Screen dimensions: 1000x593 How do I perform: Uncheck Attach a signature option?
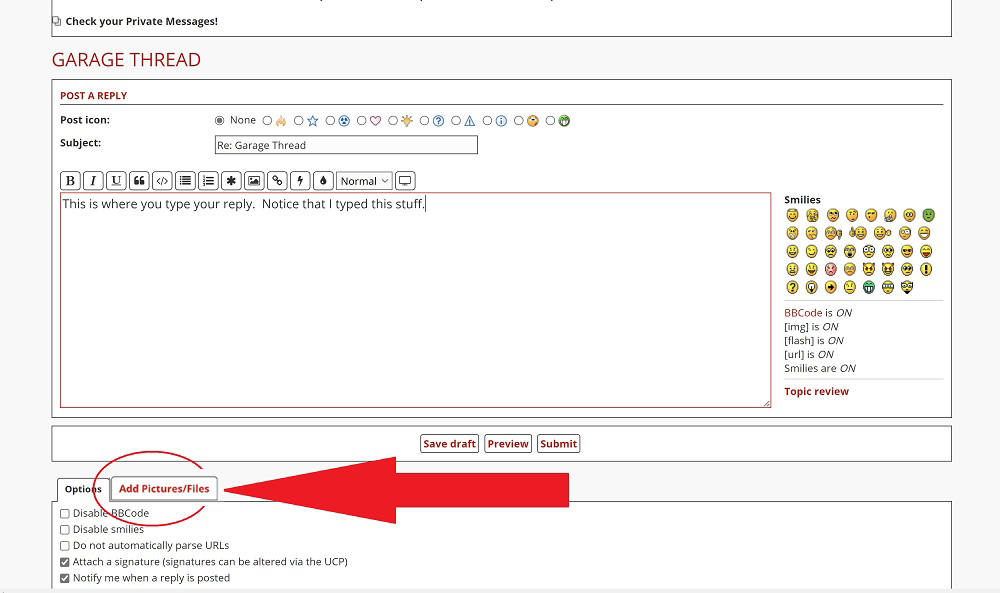point(65,562)
